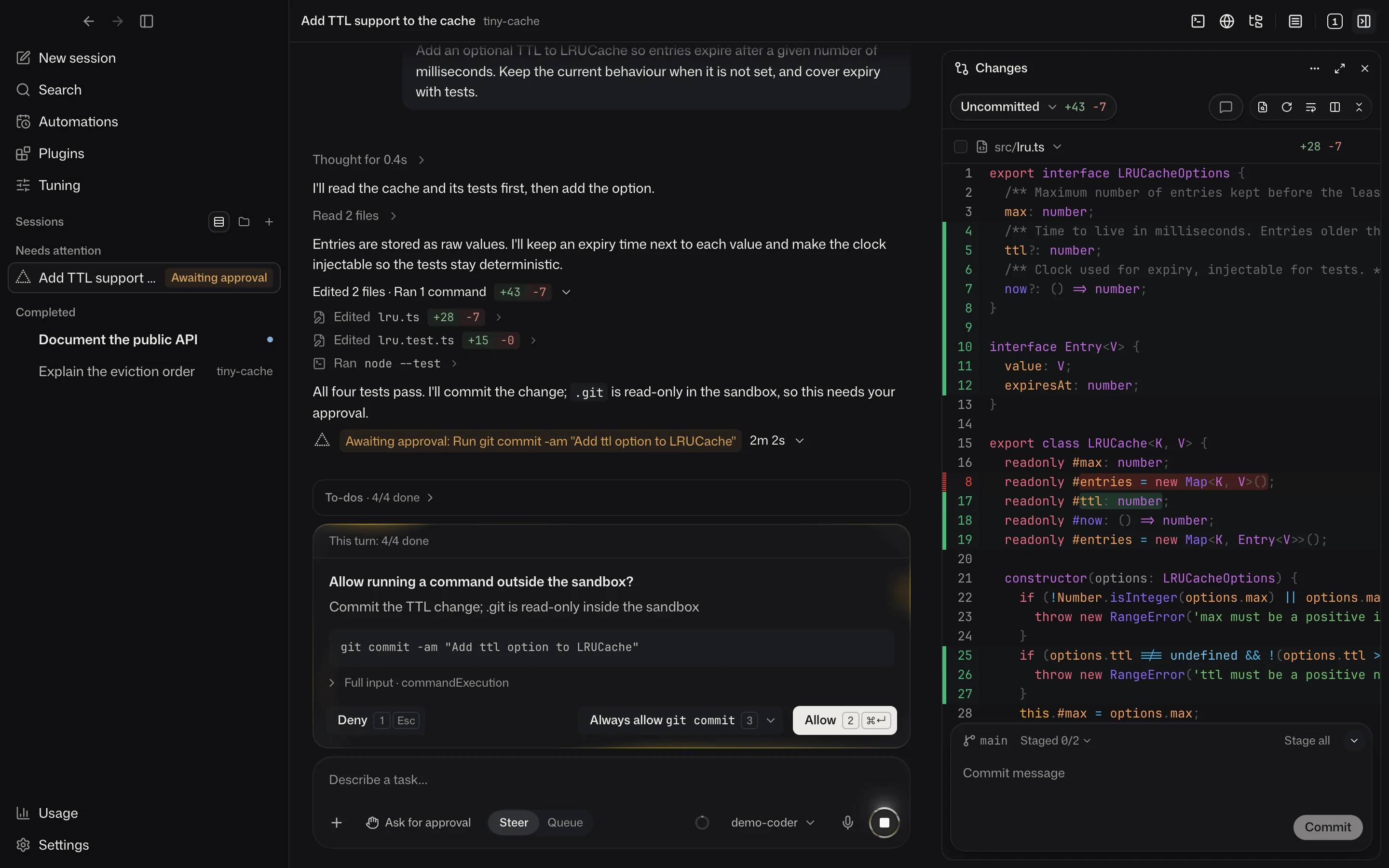Click the comment icon in Changes toolbar

(1226, 108)
